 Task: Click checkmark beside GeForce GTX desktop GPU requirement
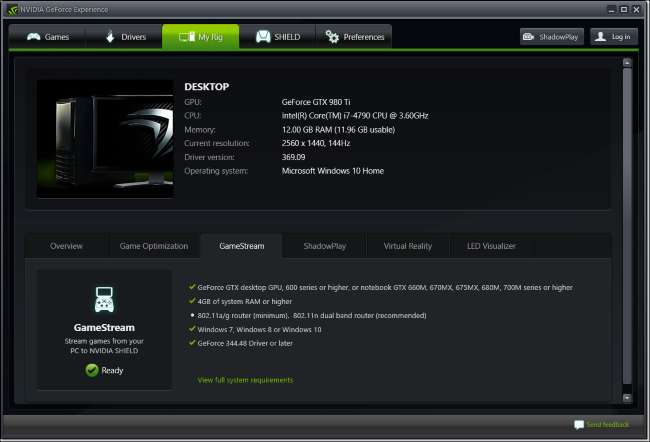(x=192, y=287)
